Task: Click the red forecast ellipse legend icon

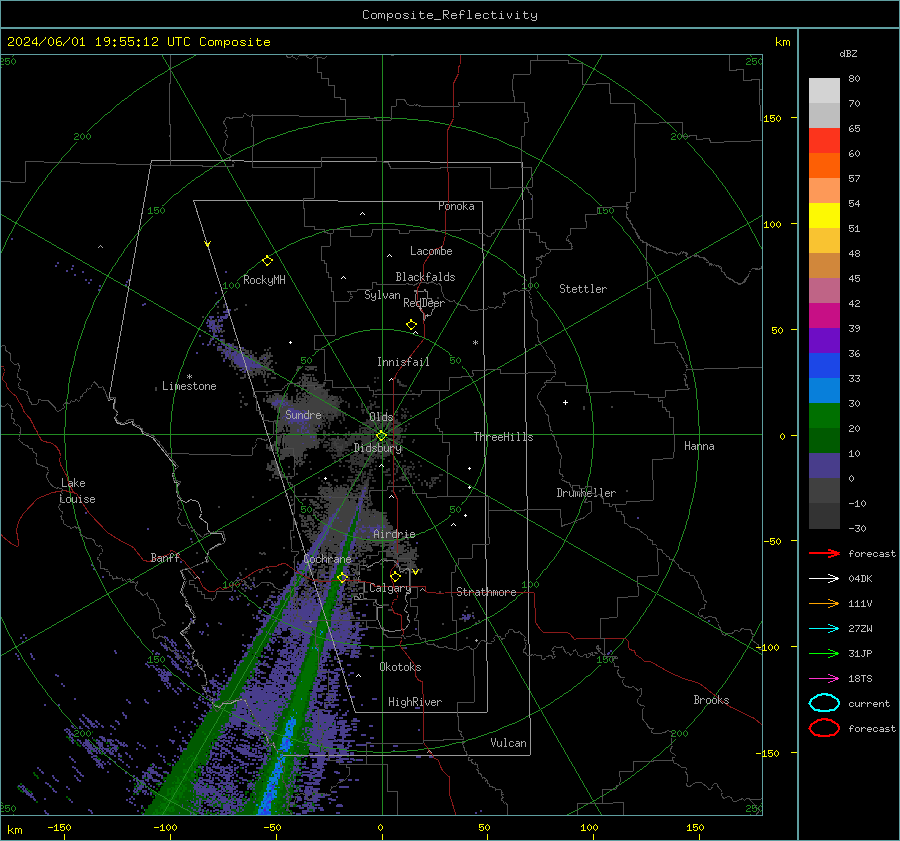Action: coord(824,728)
